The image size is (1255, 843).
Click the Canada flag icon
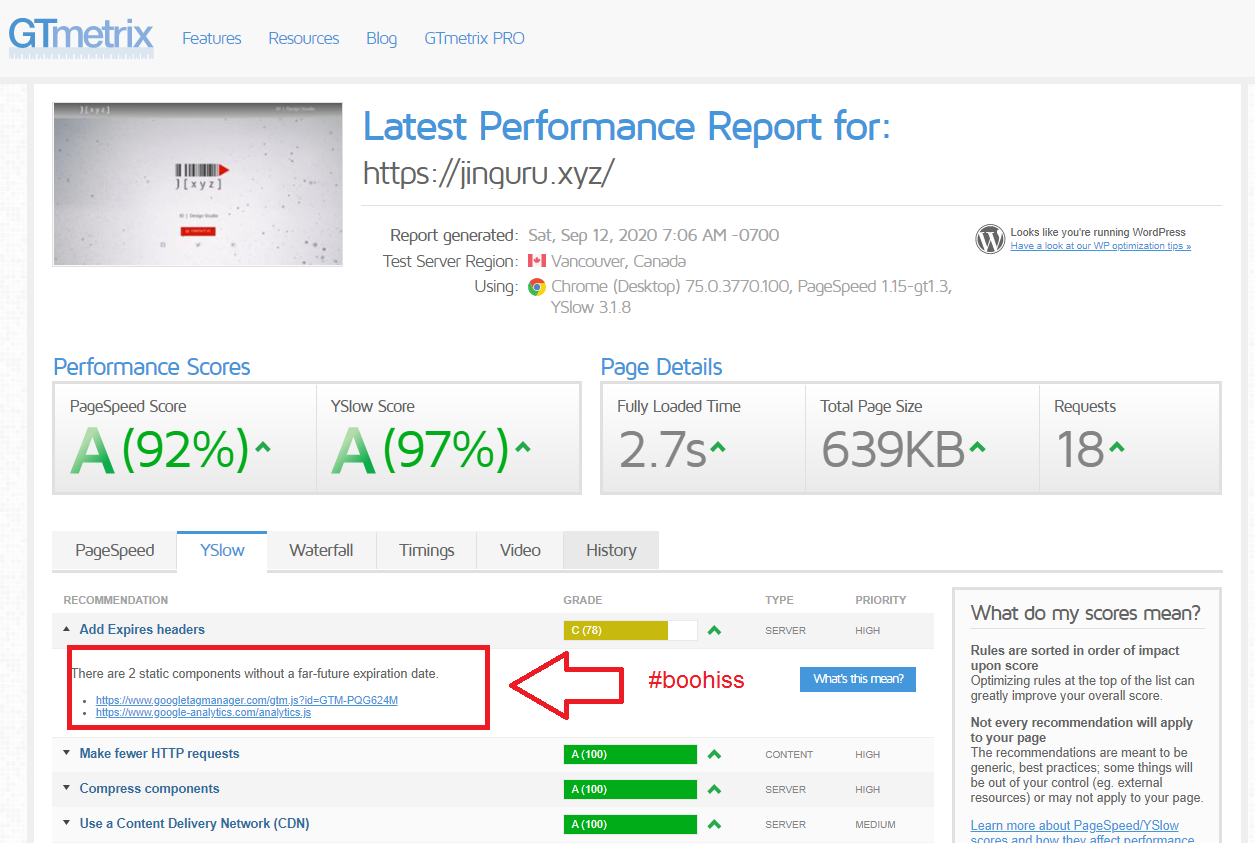coord(537,261)
